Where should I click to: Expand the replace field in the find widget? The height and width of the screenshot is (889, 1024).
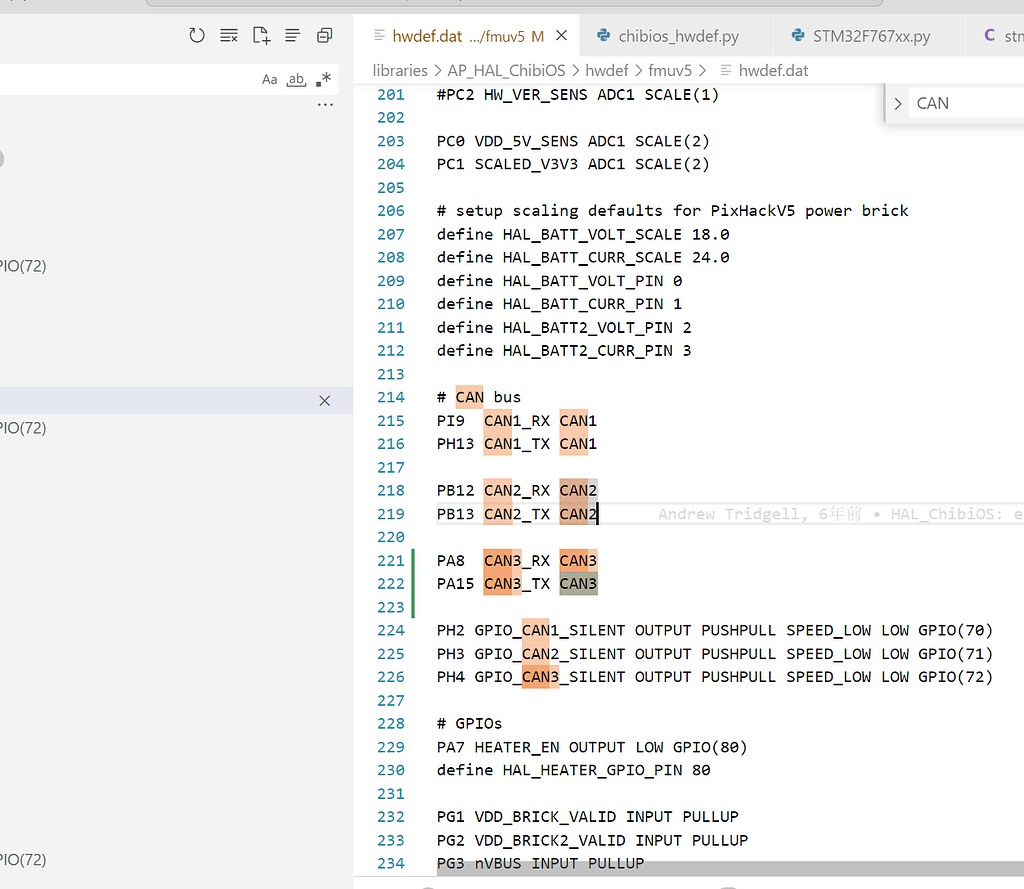click(897, 103)
